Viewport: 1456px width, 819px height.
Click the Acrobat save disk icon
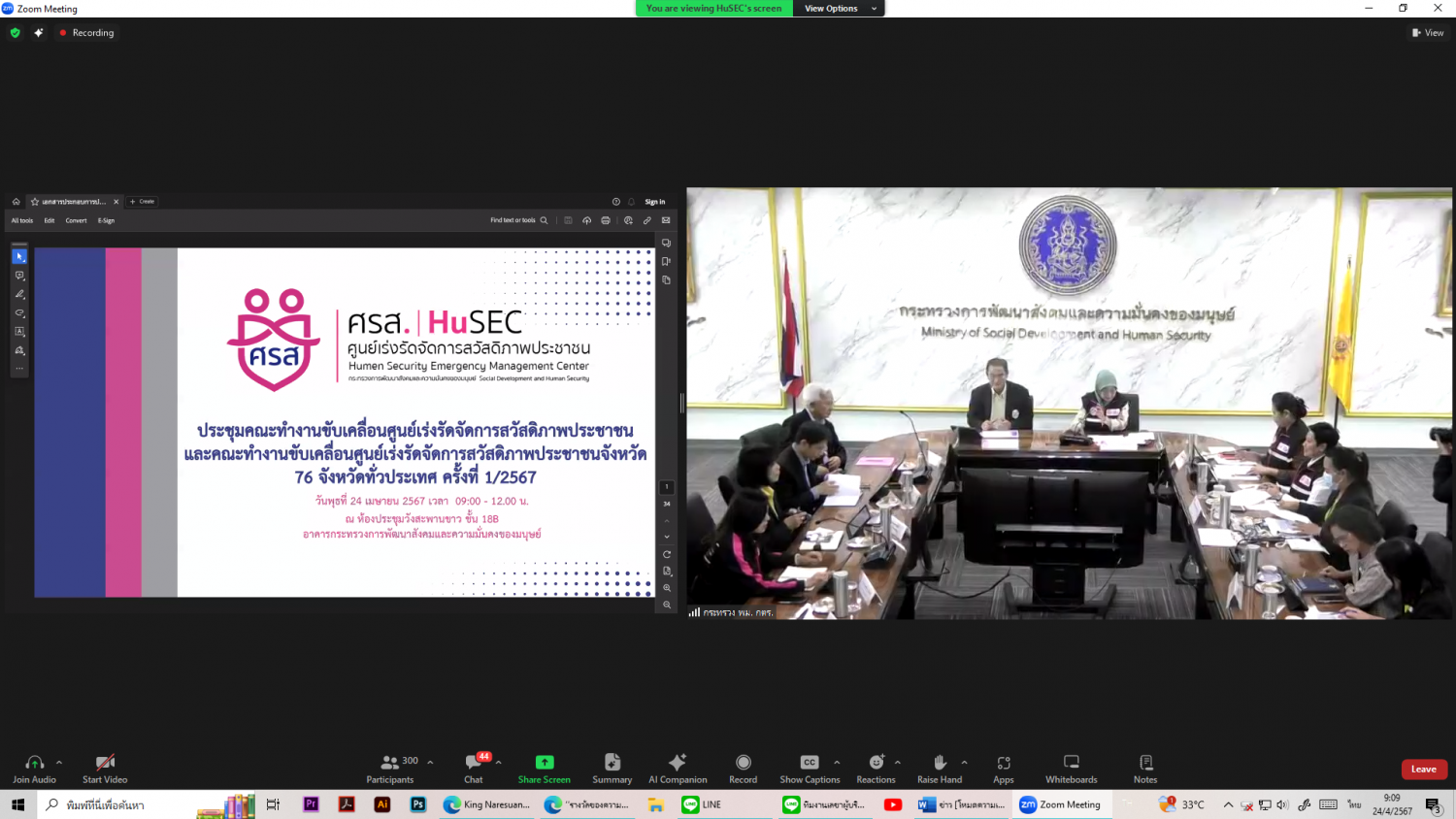[x=568, y=220]
